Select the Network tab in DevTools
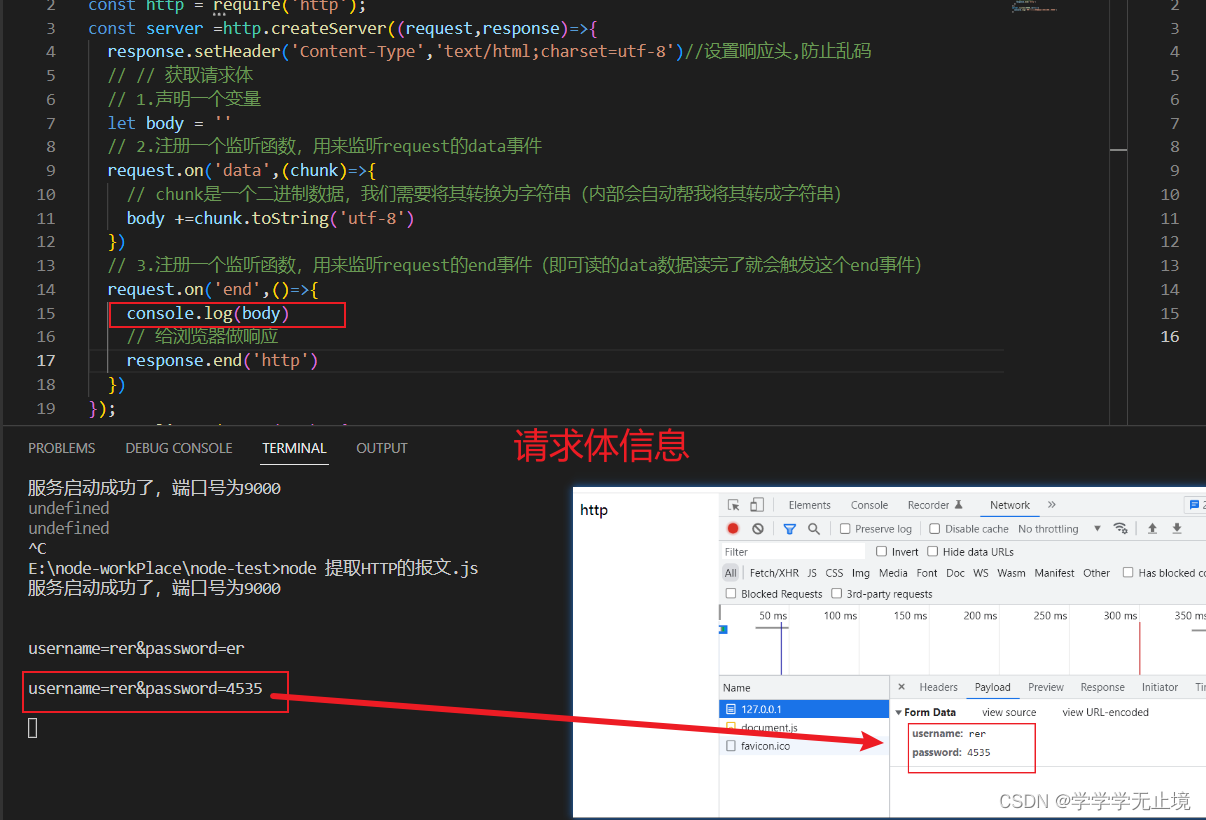 [x=1010, y=505]
